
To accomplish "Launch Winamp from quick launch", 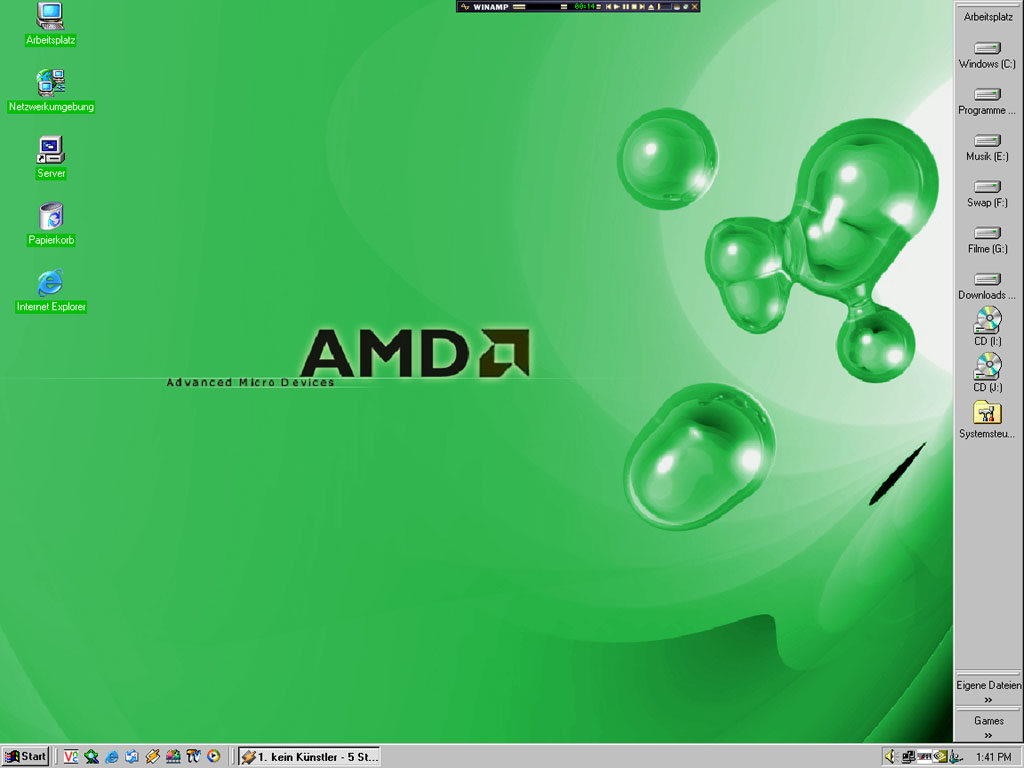I will (152, 756).
